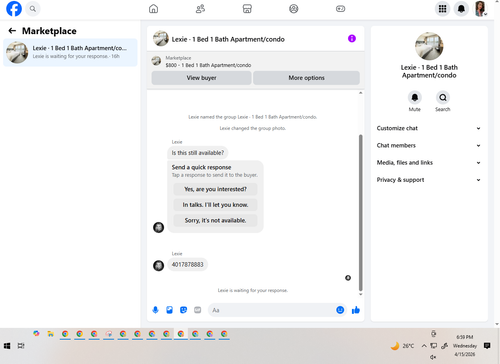Show hidden tray icons chevron
The image size is (500, 364).
tap(424, 346)
